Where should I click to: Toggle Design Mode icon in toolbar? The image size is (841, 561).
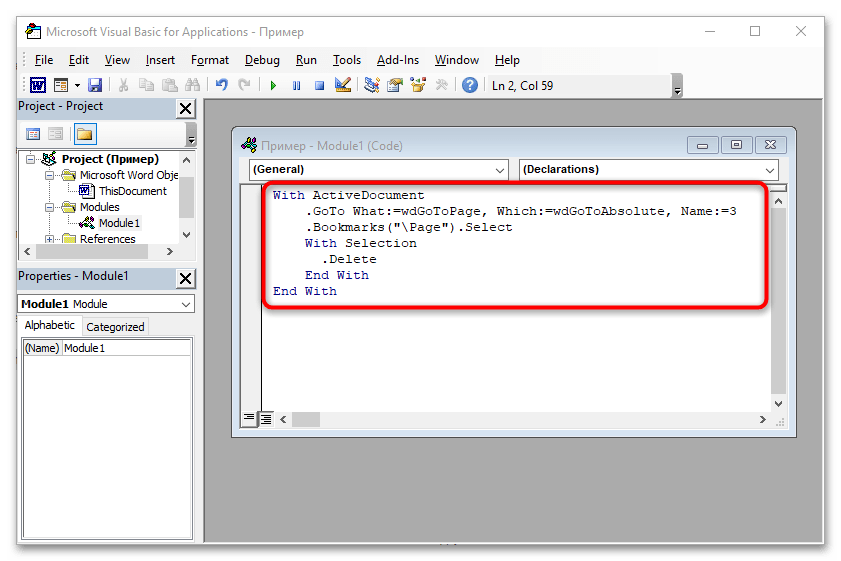(x=343, y=86)
